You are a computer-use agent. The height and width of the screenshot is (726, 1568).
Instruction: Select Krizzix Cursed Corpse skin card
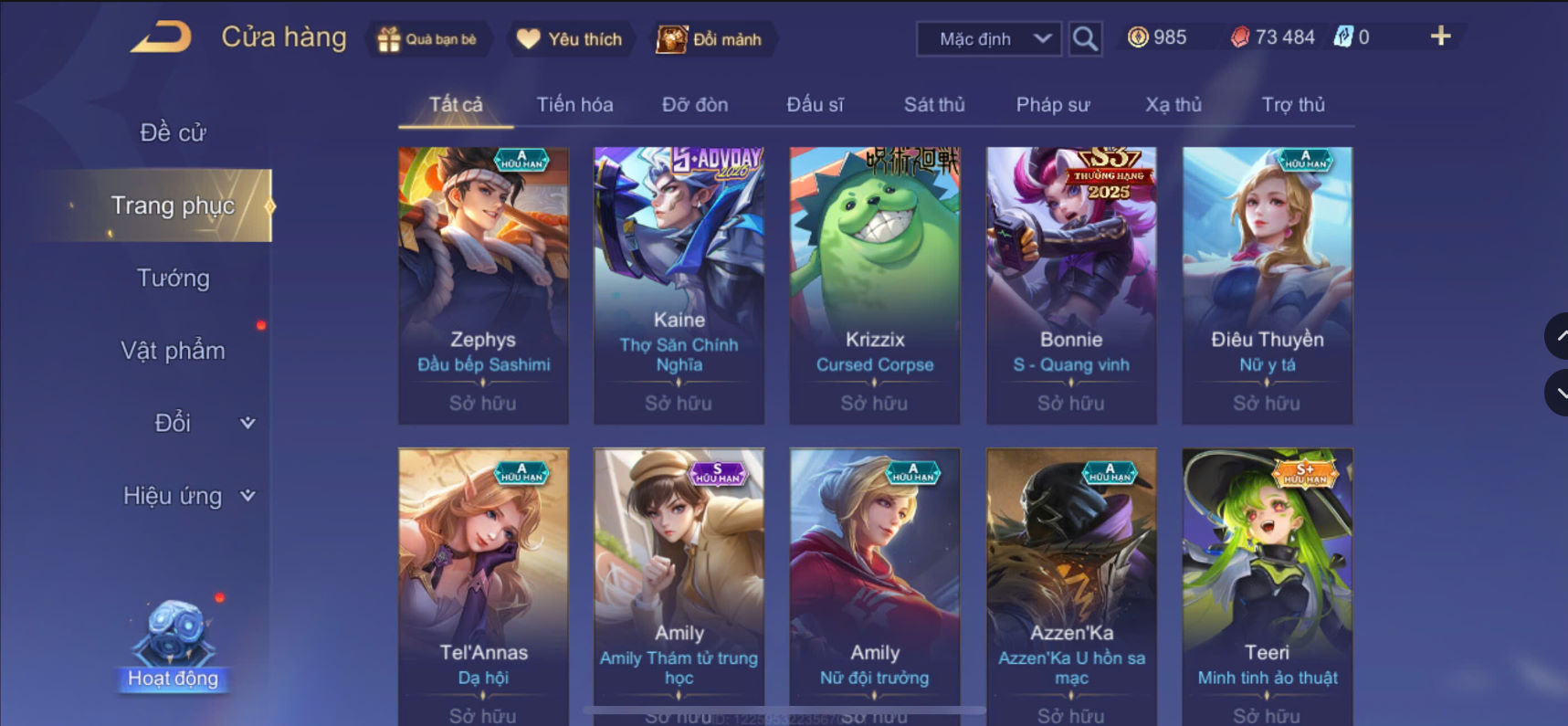point(875,285)
